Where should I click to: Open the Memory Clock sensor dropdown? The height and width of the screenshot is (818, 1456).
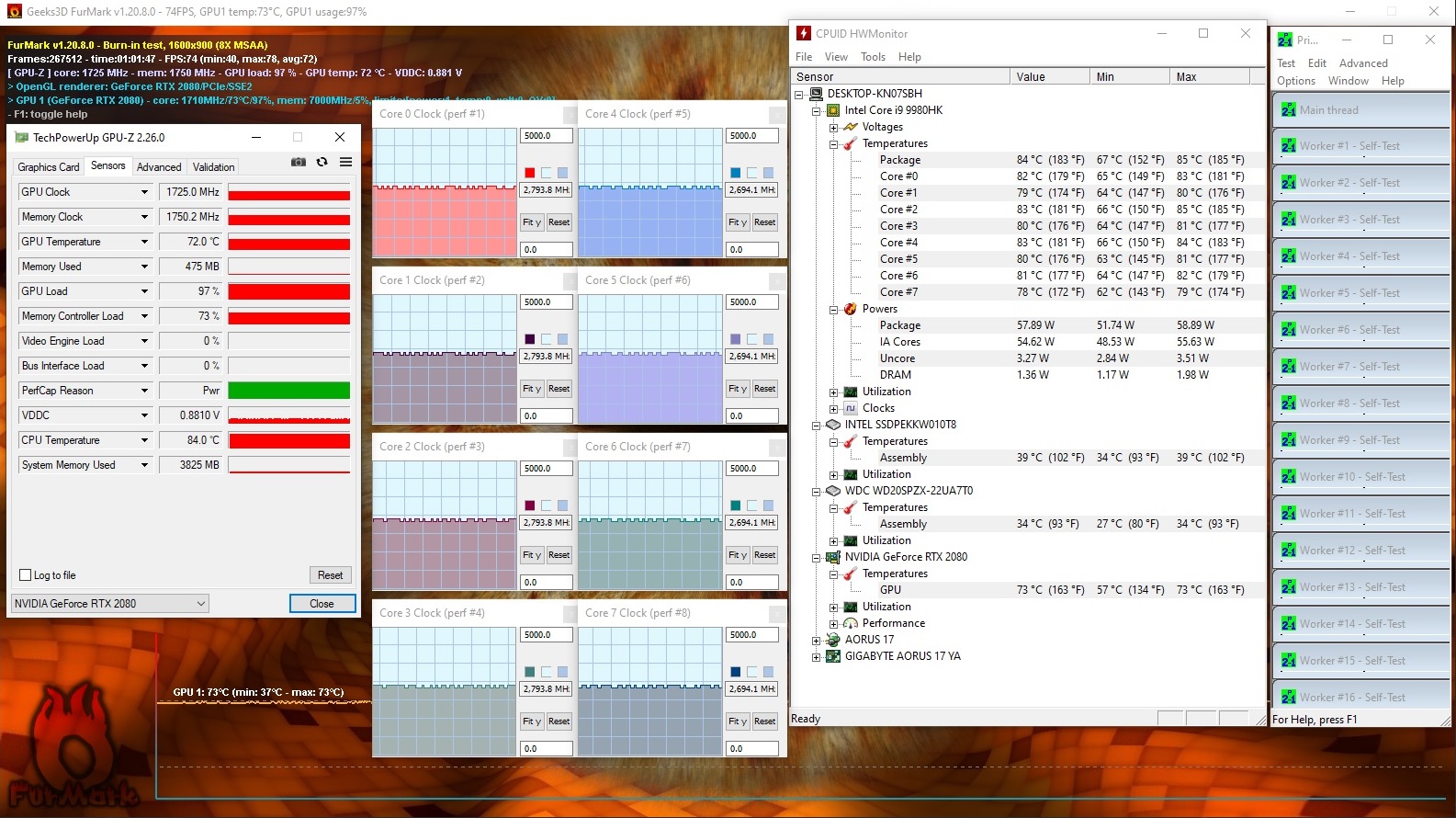coord(144,217)
